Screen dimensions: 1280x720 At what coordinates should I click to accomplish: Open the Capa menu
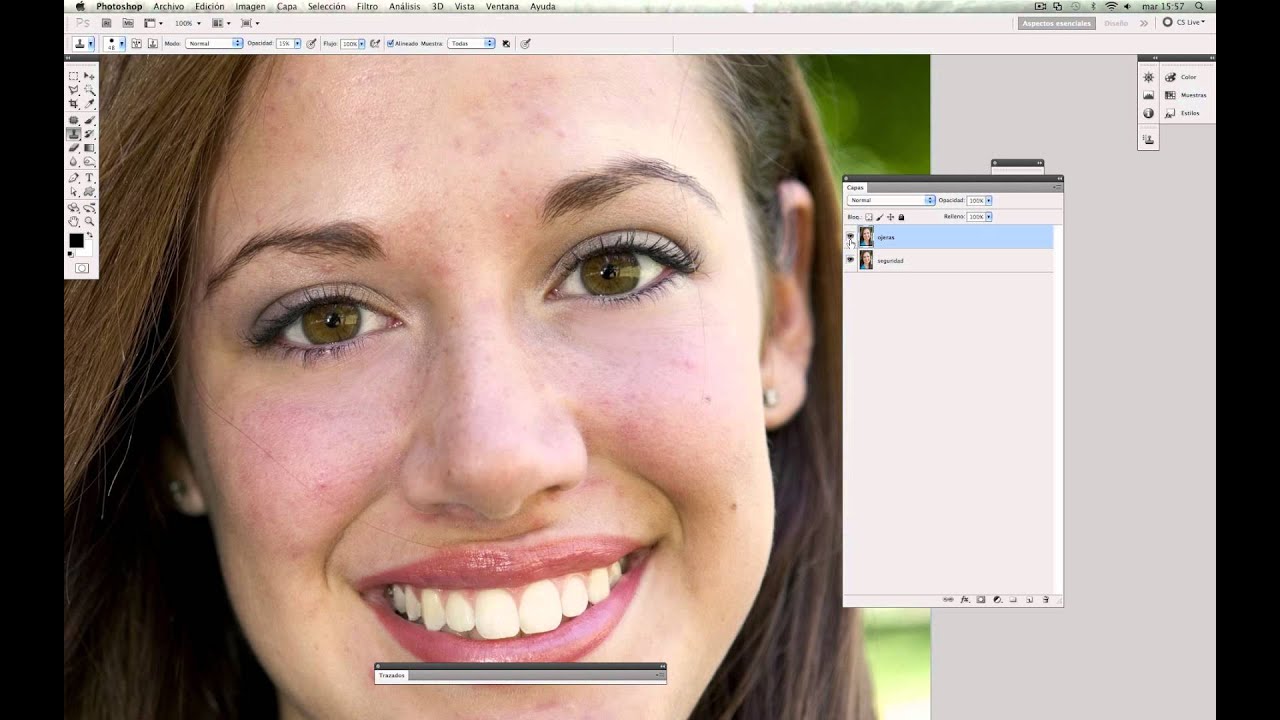coord(287,7)
